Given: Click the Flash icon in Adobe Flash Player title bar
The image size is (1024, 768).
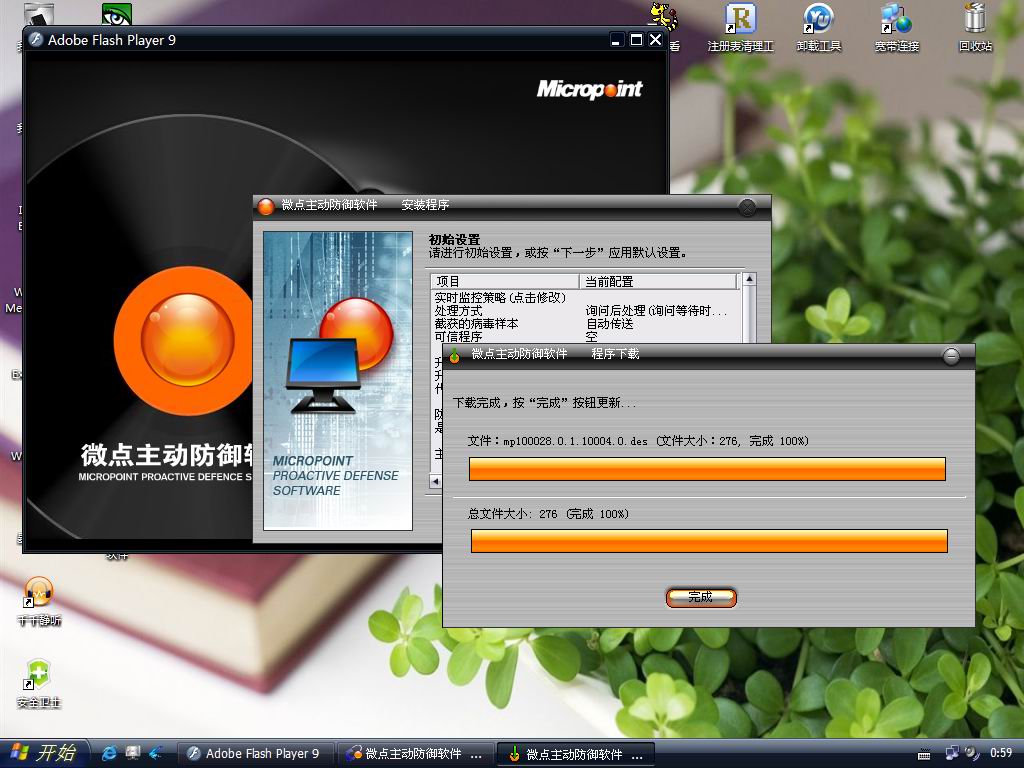Looking at the screenshot, I should pyautogui.click(x=36, y=40).
